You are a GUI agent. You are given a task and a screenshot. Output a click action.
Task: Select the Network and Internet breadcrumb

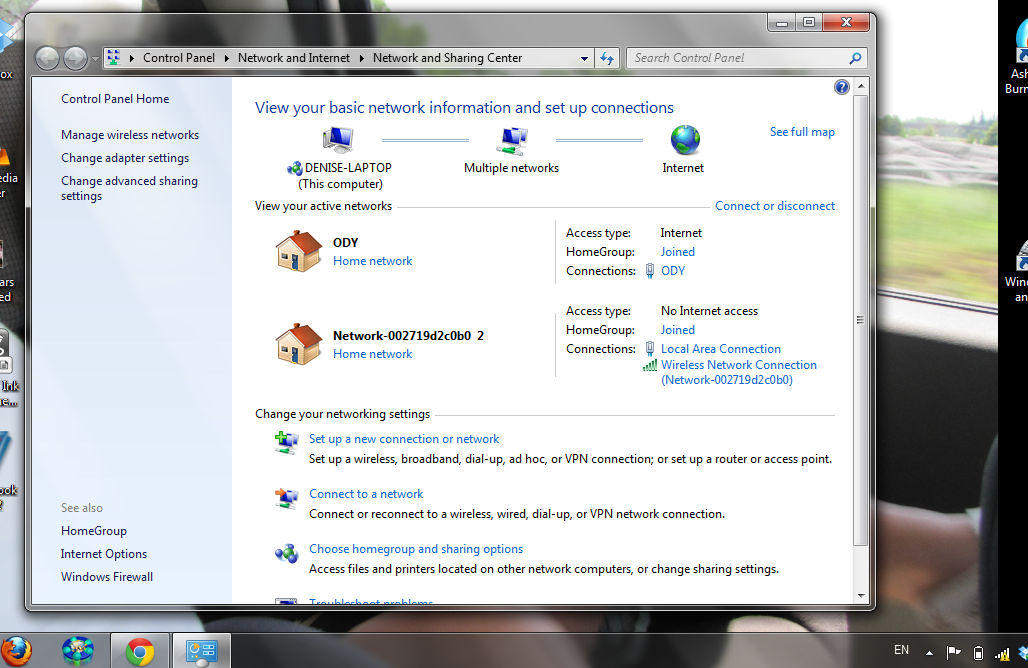click(x=294, y=58)
